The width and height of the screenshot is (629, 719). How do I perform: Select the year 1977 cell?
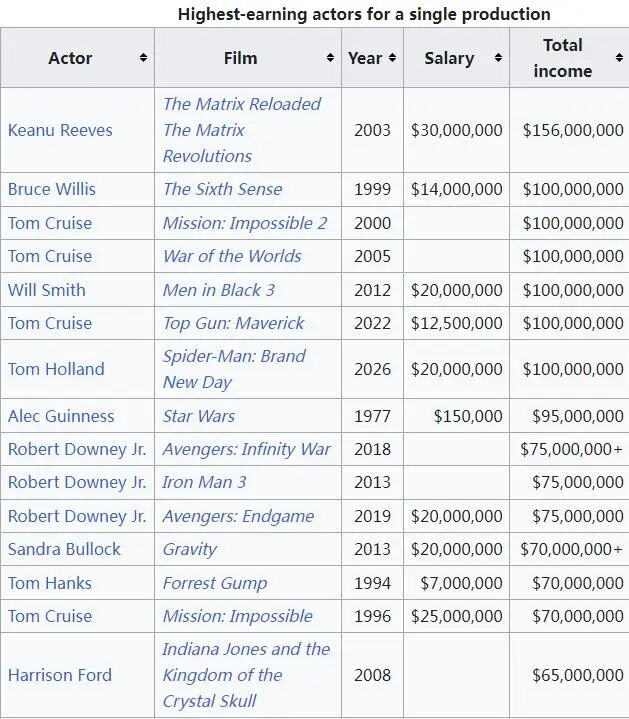[372, 416]
